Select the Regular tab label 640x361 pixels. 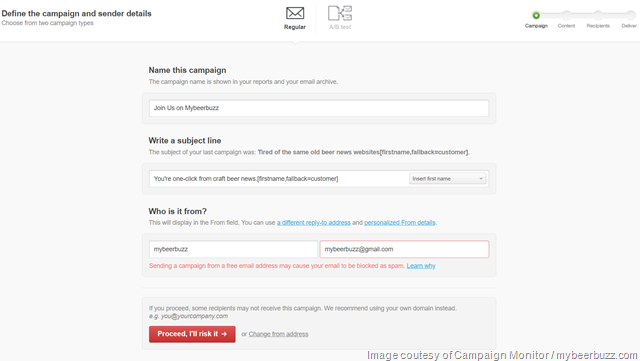[x=295, y=27]
